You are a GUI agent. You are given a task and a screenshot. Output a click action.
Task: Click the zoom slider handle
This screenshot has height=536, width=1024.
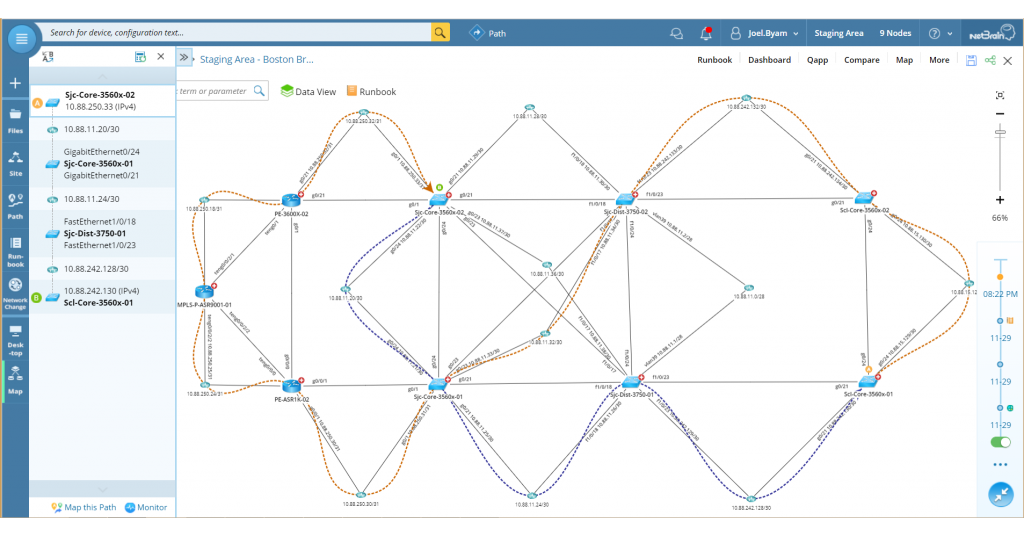1000,133
